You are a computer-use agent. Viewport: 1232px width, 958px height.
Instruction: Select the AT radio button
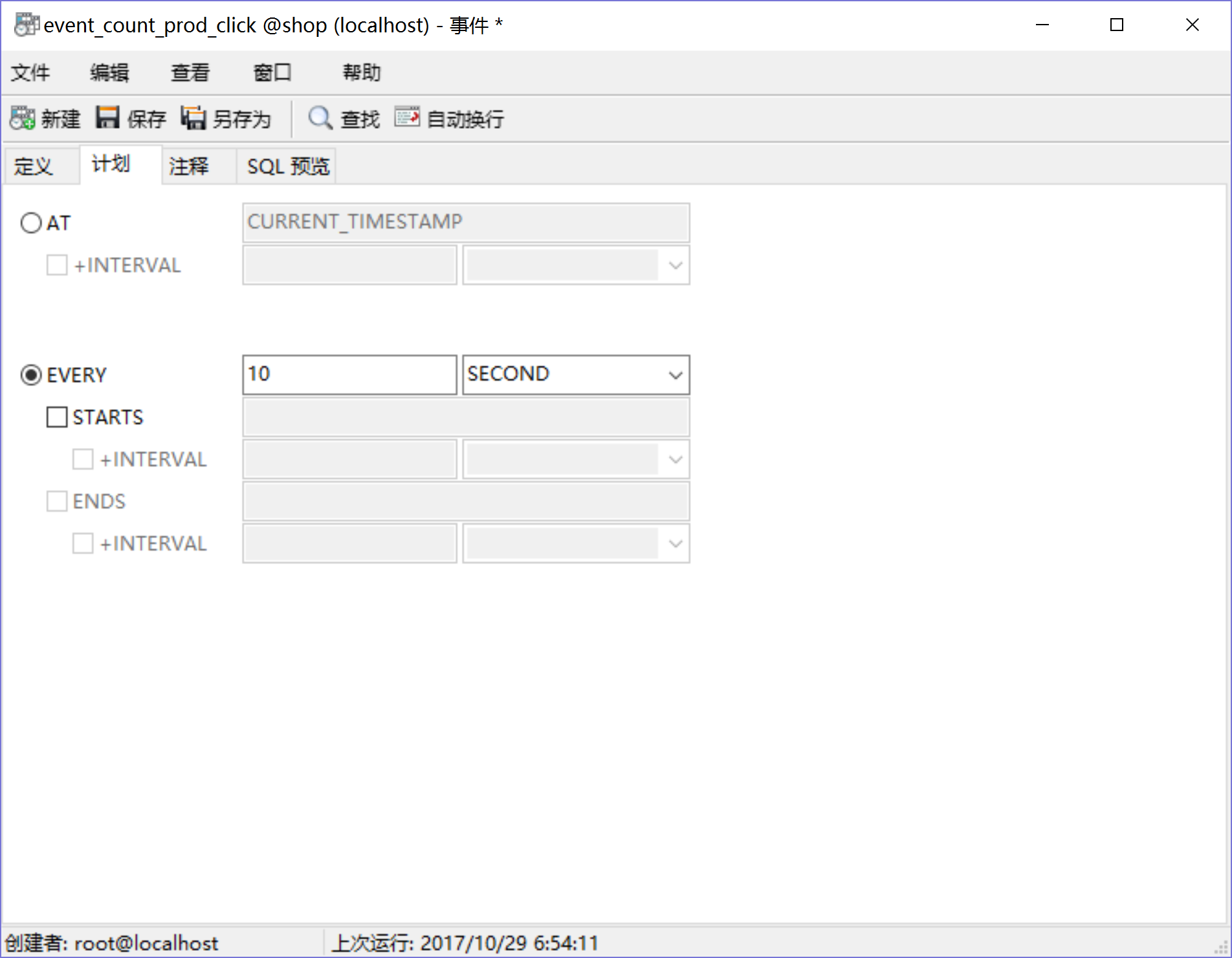point(31,223)
